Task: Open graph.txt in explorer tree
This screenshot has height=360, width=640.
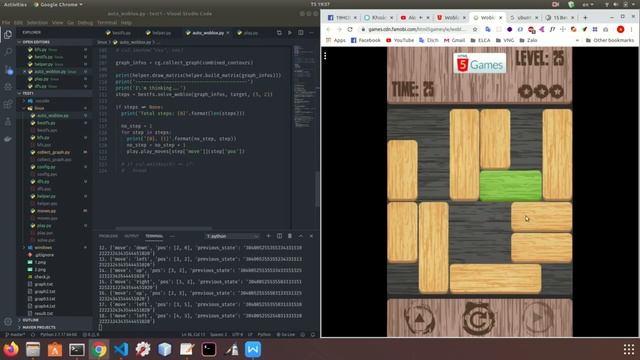Action: click(x=44, y=284)
